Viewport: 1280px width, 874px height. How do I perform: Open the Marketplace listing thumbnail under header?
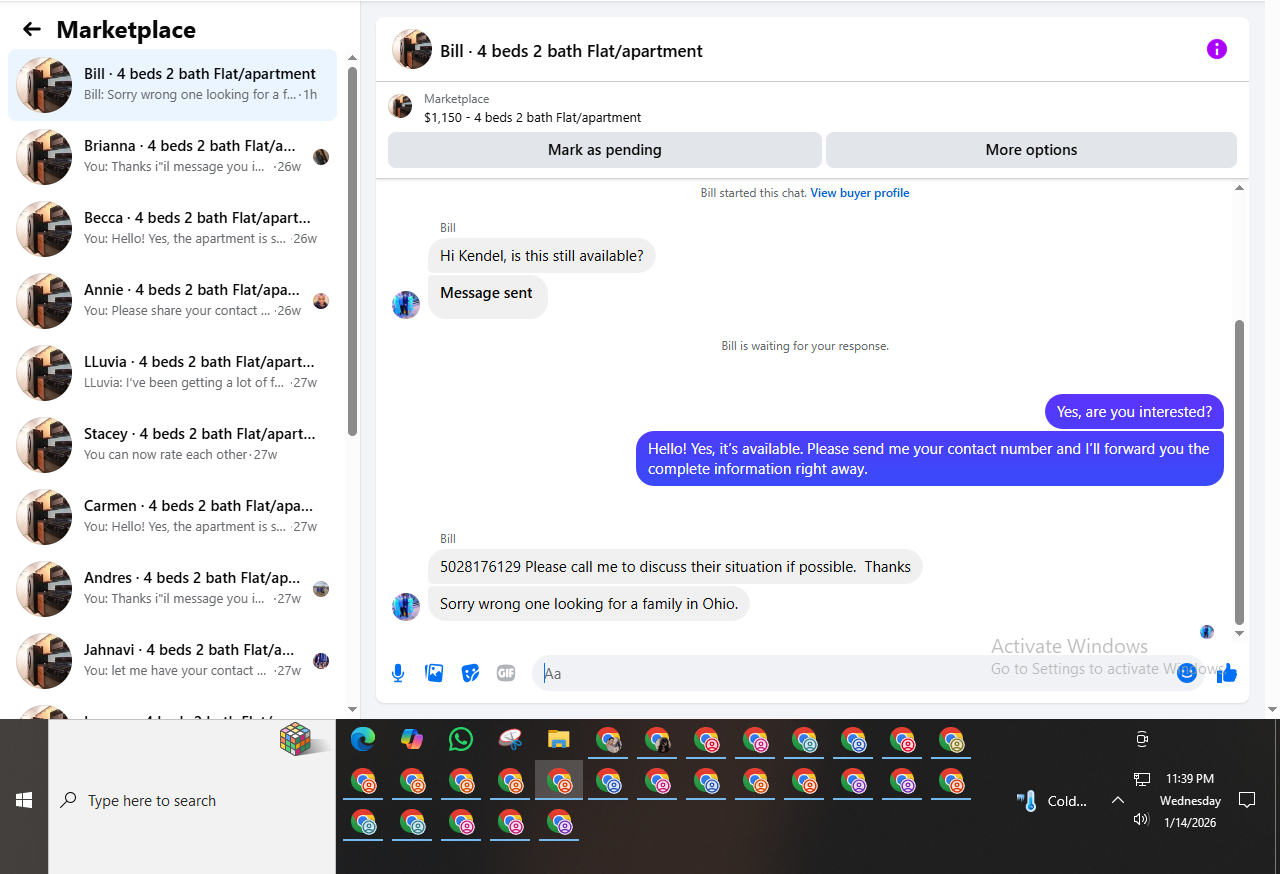[400, 106]
